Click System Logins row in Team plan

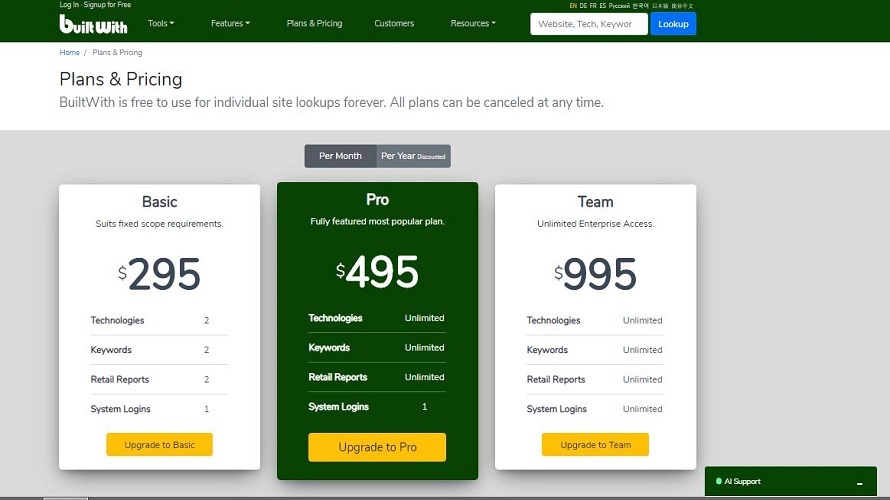click(x=595, y=409)
